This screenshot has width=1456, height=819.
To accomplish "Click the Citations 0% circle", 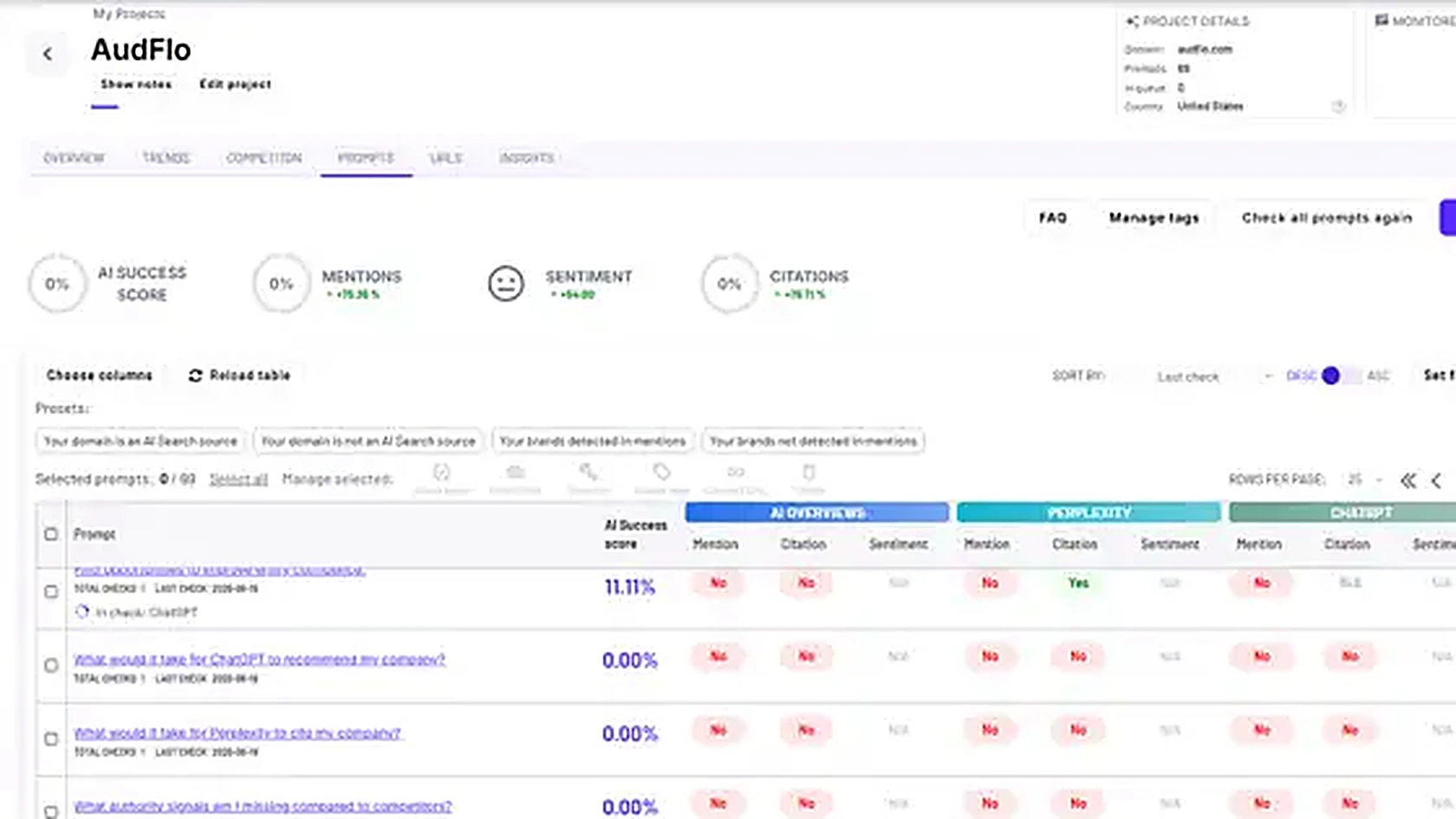I will click(x=729, y=283).
